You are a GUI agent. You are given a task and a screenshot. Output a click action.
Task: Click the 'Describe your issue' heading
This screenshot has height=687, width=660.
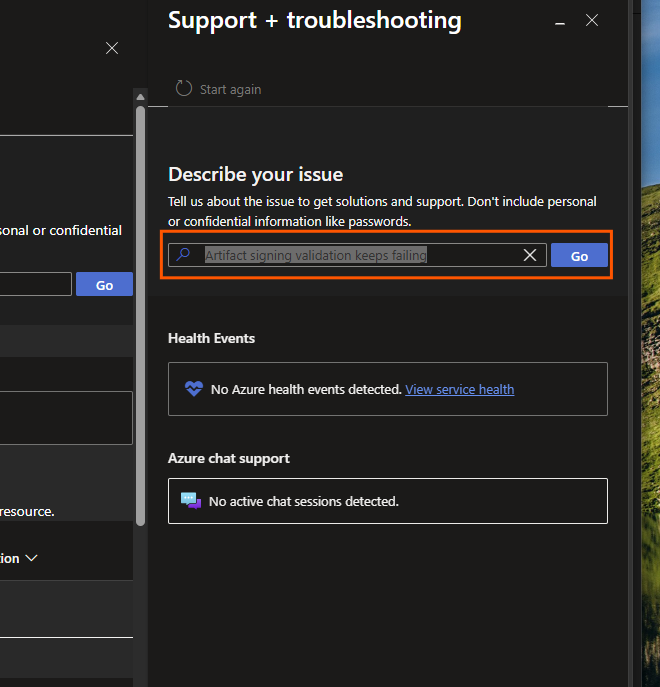(x=255, y=174)
